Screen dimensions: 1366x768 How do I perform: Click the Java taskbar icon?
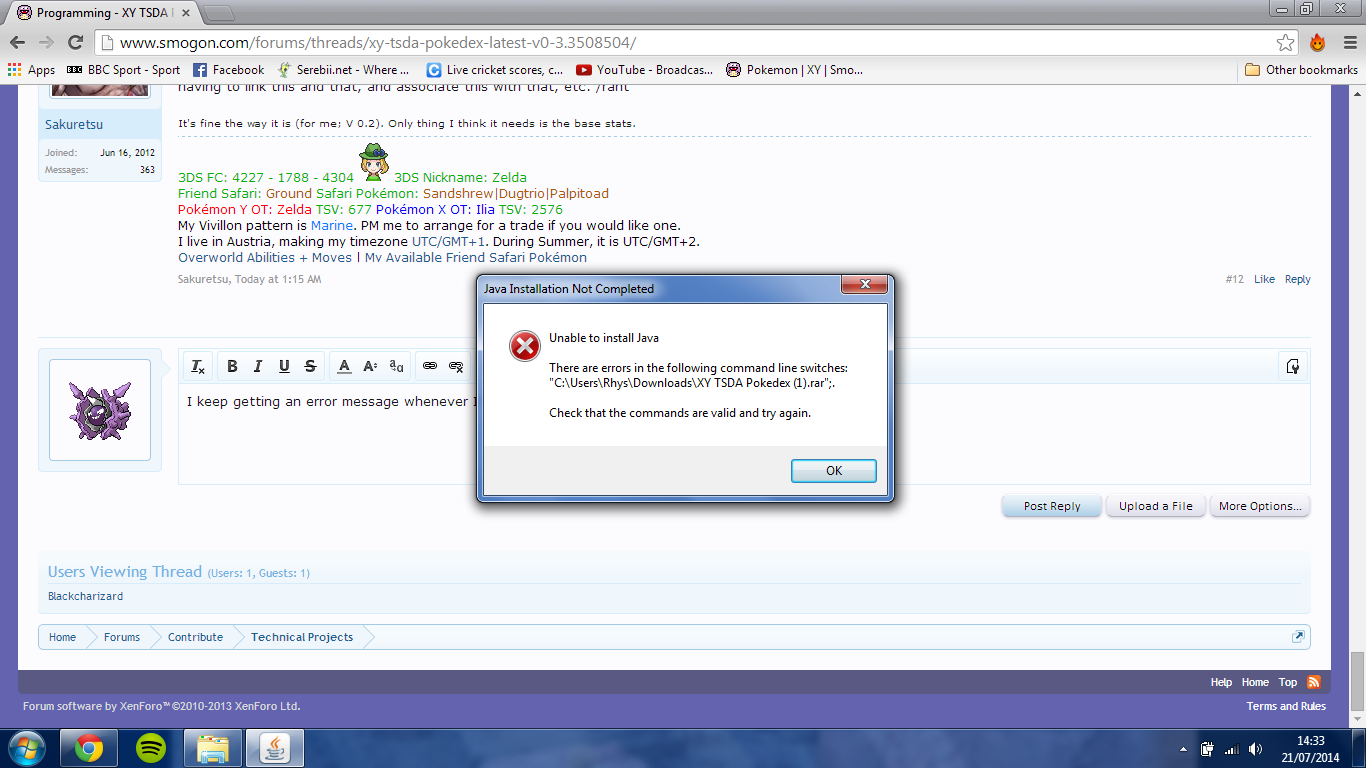coord(275,748)
